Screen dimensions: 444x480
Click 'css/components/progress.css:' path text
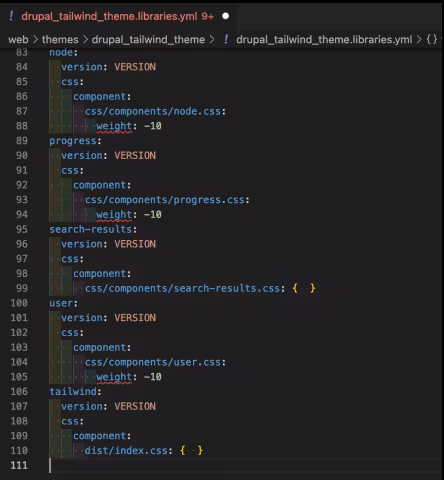(x=167, y=200)
